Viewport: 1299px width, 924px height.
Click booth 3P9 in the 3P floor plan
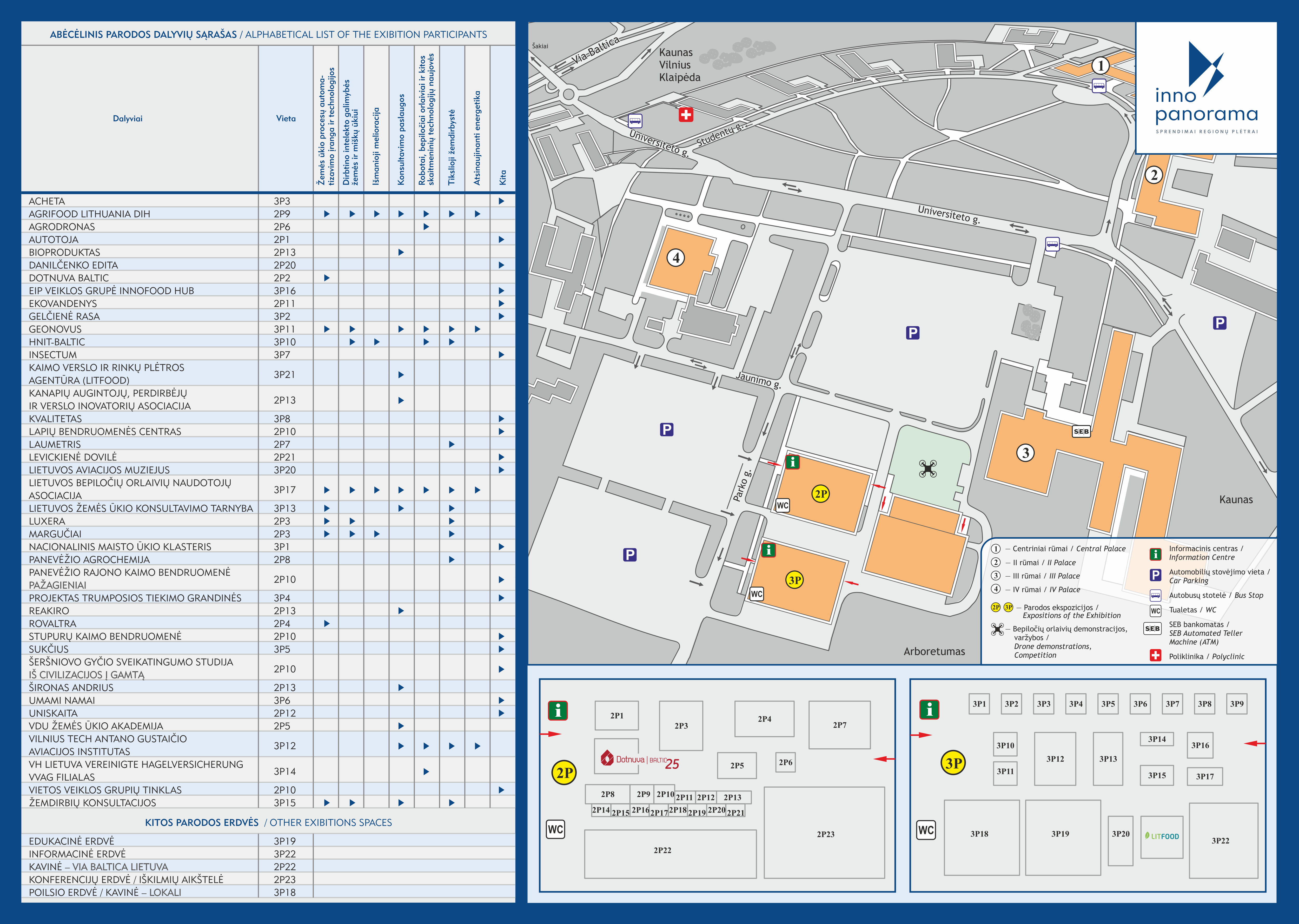(1237, 704)
